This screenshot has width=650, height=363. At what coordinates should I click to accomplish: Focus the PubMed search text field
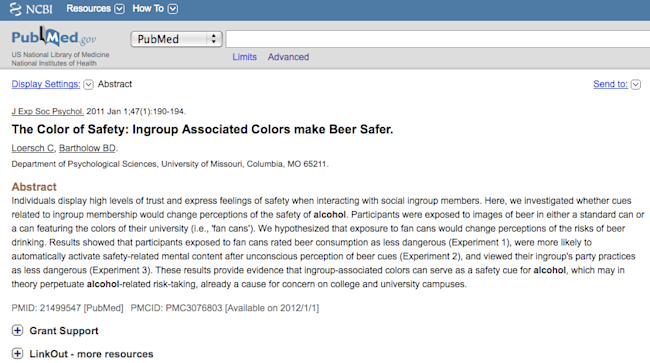[x=438, y=39]
